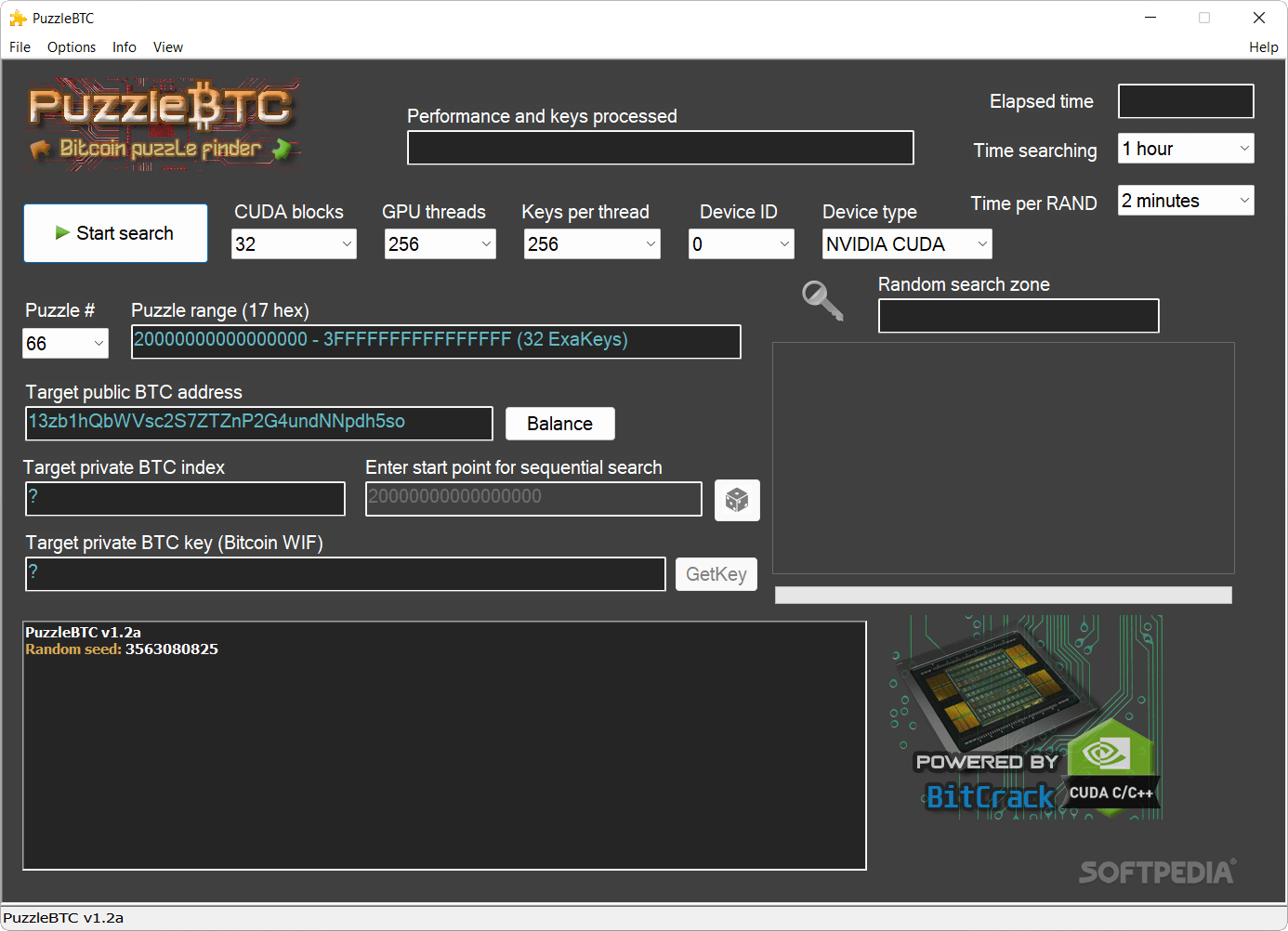The height and width of the screenshot is (931, 1288).
Task: Expand the Keys per thread dropdown
Action: click(592, 244)
